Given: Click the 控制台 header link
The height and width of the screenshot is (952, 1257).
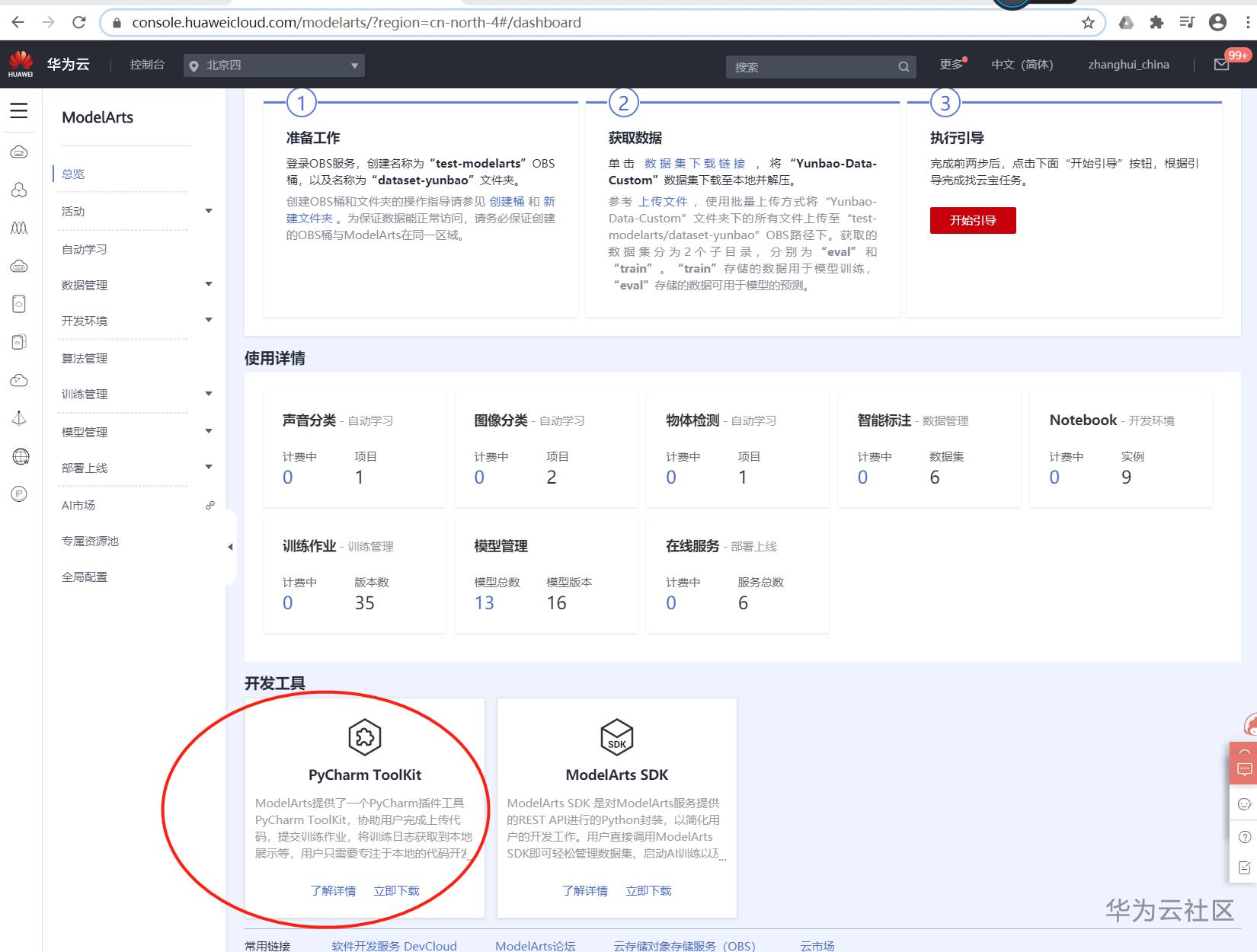Looking at the screenshot, I should point(147,65).
